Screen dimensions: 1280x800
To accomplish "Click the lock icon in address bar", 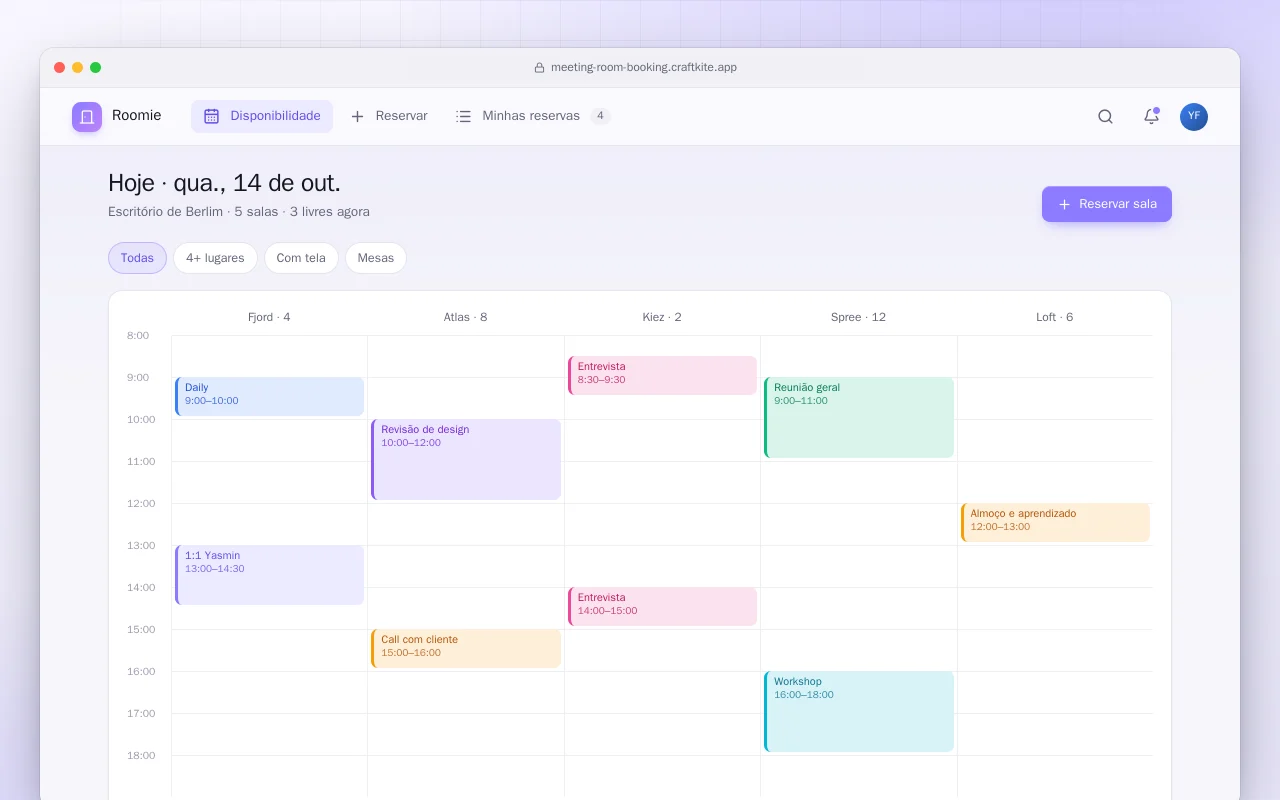I will (x=539, y=68).
